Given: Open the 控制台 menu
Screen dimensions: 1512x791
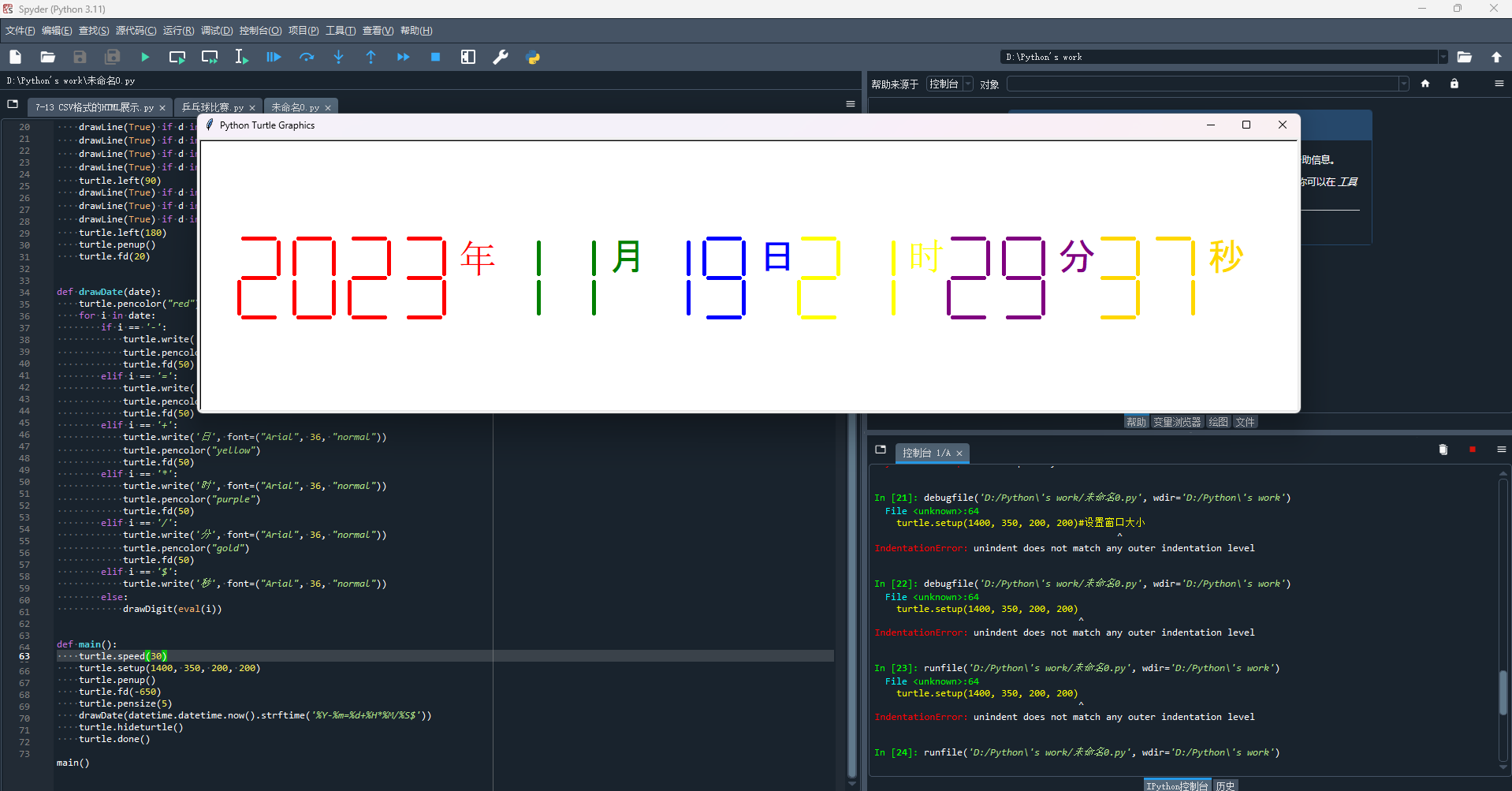Looking at the screenshot, I should click(260, 31).
